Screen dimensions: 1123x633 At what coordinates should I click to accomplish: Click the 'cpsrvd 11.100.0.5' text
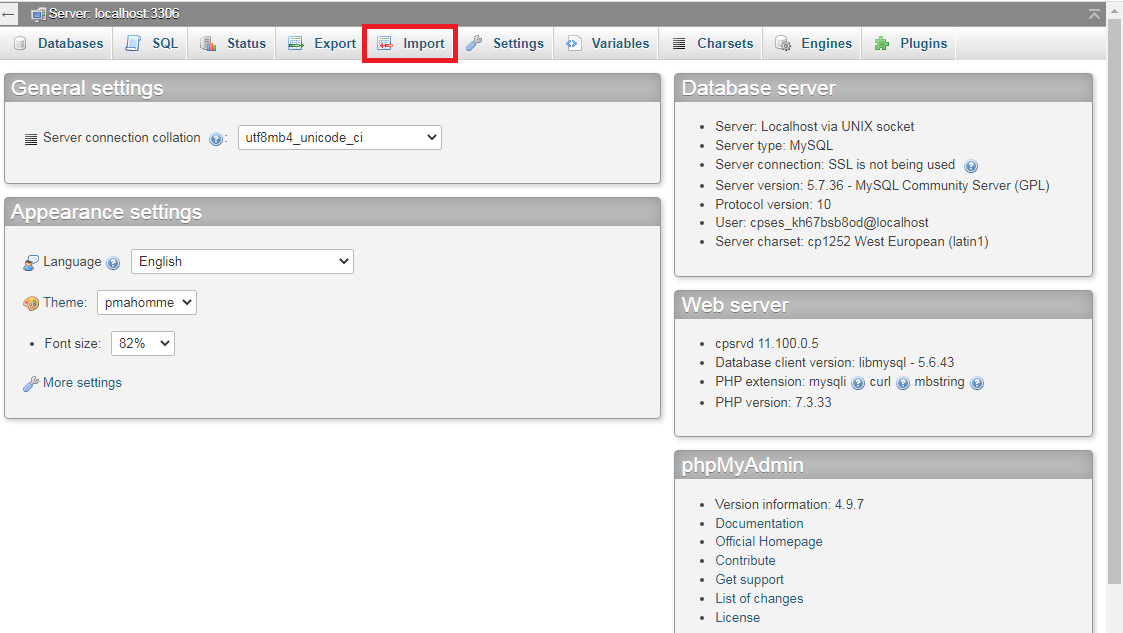click(767, 343)
